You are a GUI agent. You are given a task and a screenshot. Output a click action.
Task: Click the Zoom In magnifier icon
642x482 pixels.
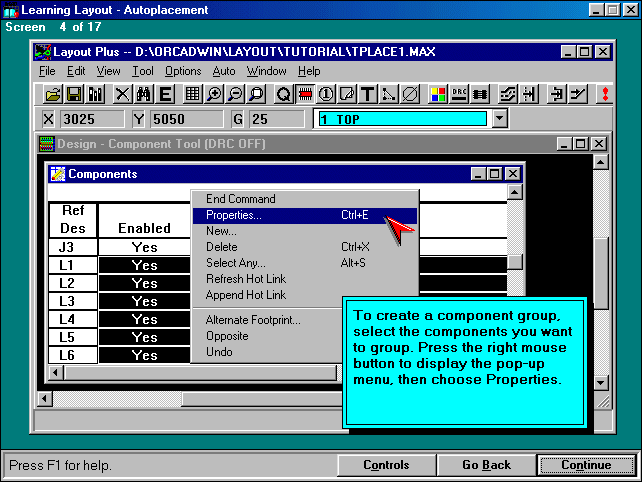click(214, 94)
